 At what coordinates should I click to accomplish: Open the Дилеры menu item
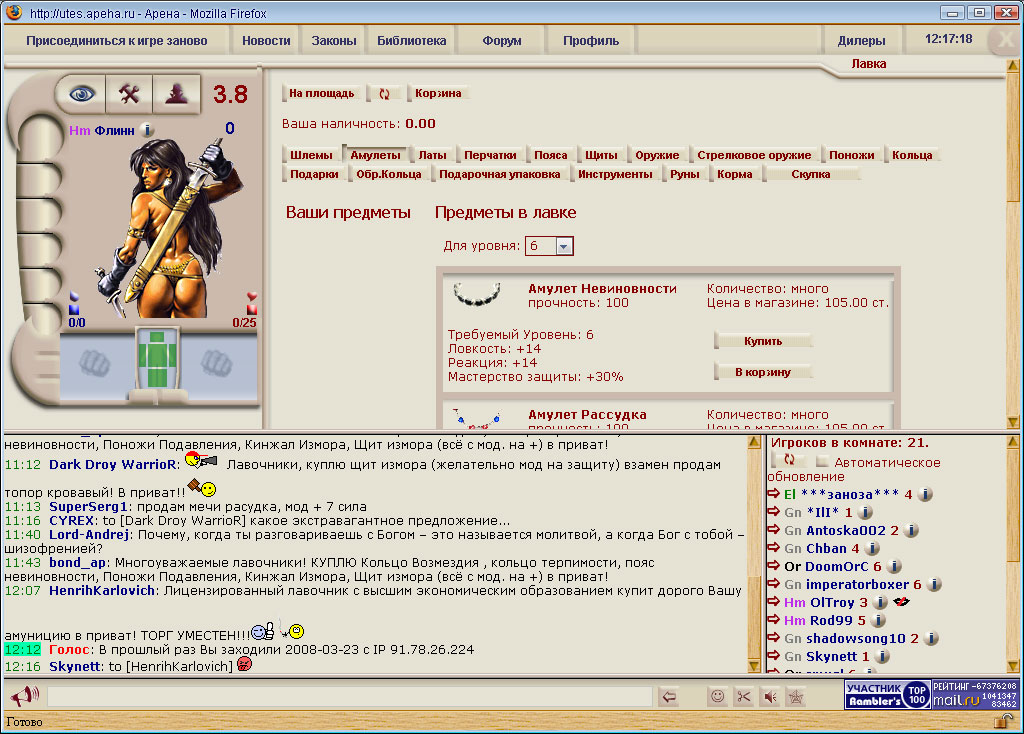(861, 40)
